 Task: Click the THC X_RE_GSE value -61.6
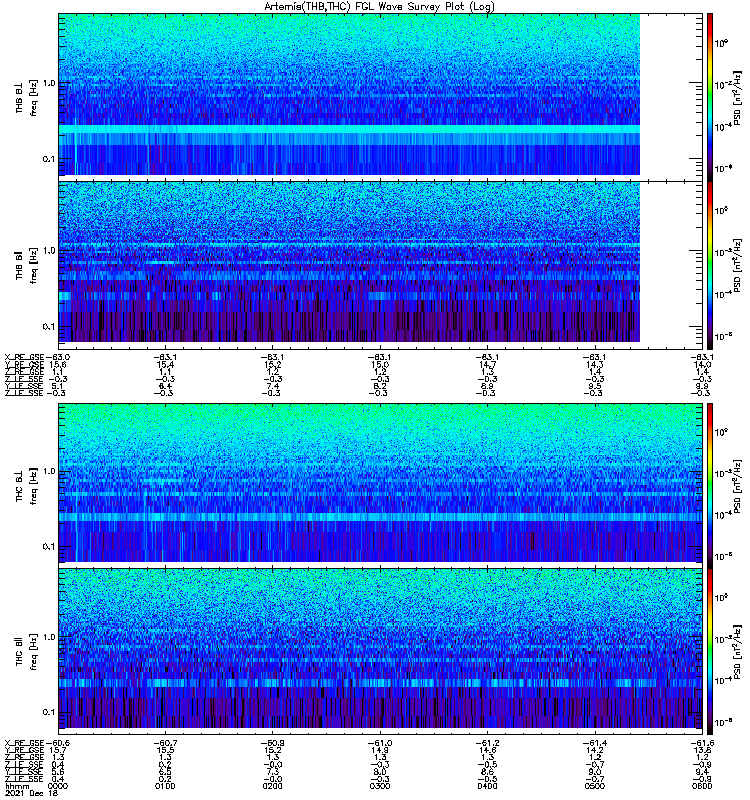702,743
